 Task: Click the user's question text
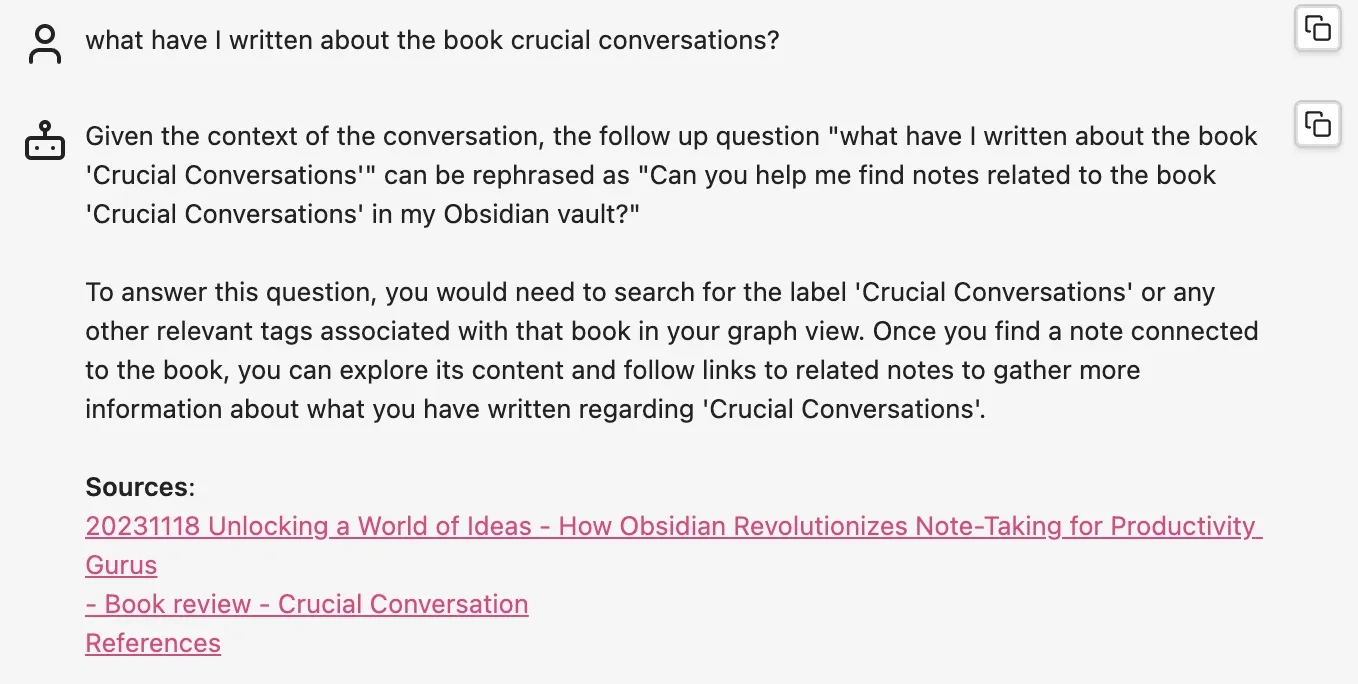pyautogui.click(x=432, y=40)
